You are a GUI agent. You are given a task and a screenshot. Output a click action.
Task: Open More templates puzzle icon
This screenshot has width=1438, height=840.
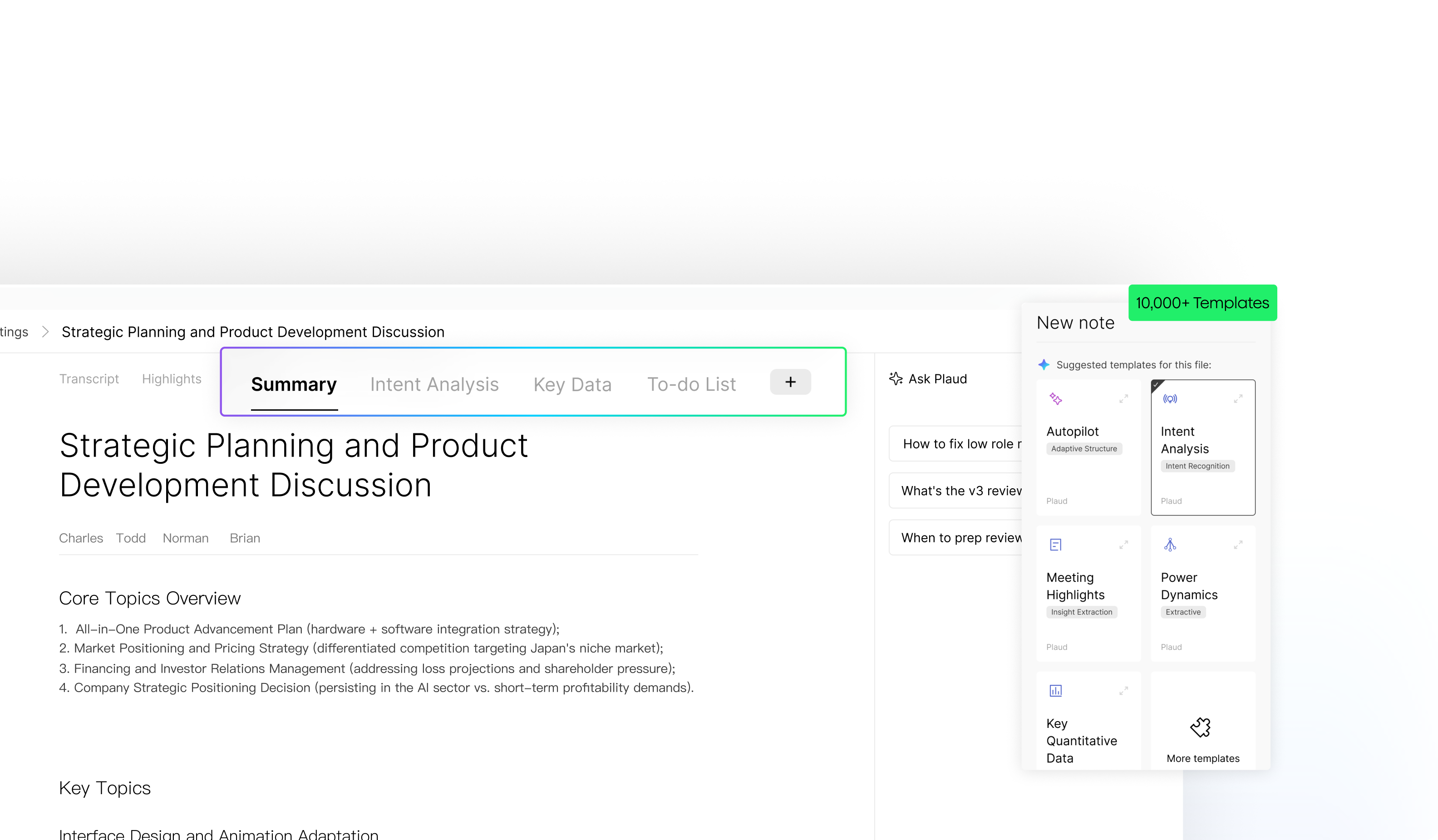point(1201,727)
